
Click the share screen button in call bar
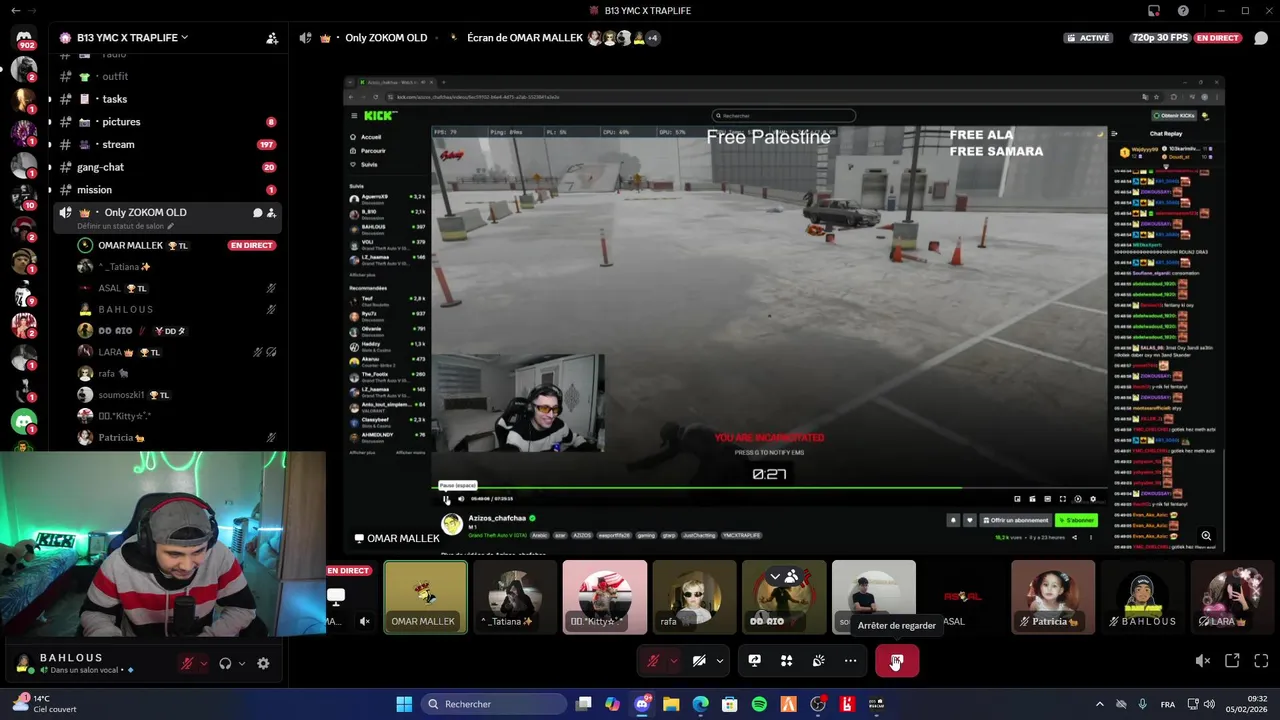tap(755, 661)
